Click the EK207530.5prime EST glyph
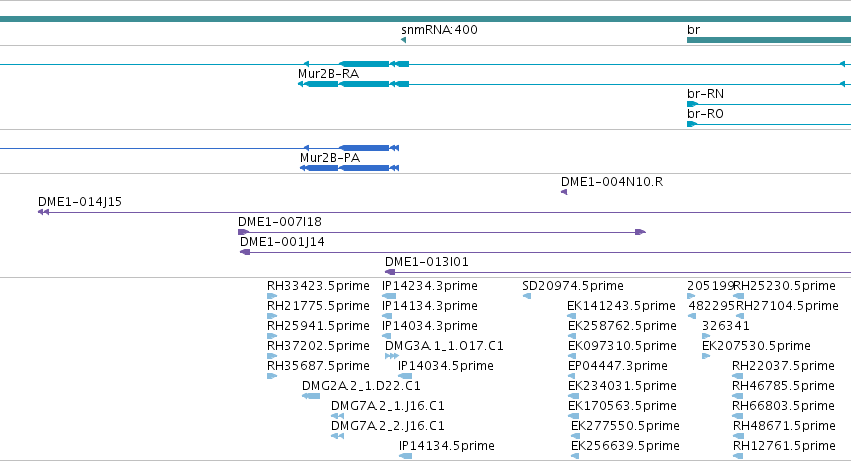This screenshot has height=461, width=851. click(706, 356)
